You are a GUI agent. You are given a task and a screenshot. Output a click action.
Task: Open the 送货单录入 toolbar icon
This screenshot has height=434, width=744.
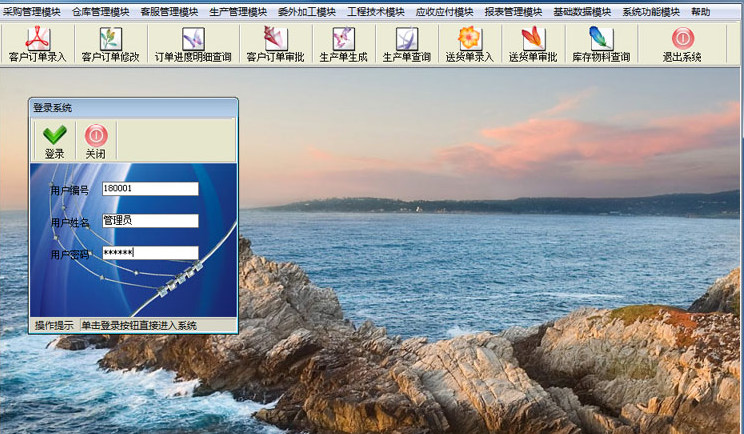[x=469, y=45]
